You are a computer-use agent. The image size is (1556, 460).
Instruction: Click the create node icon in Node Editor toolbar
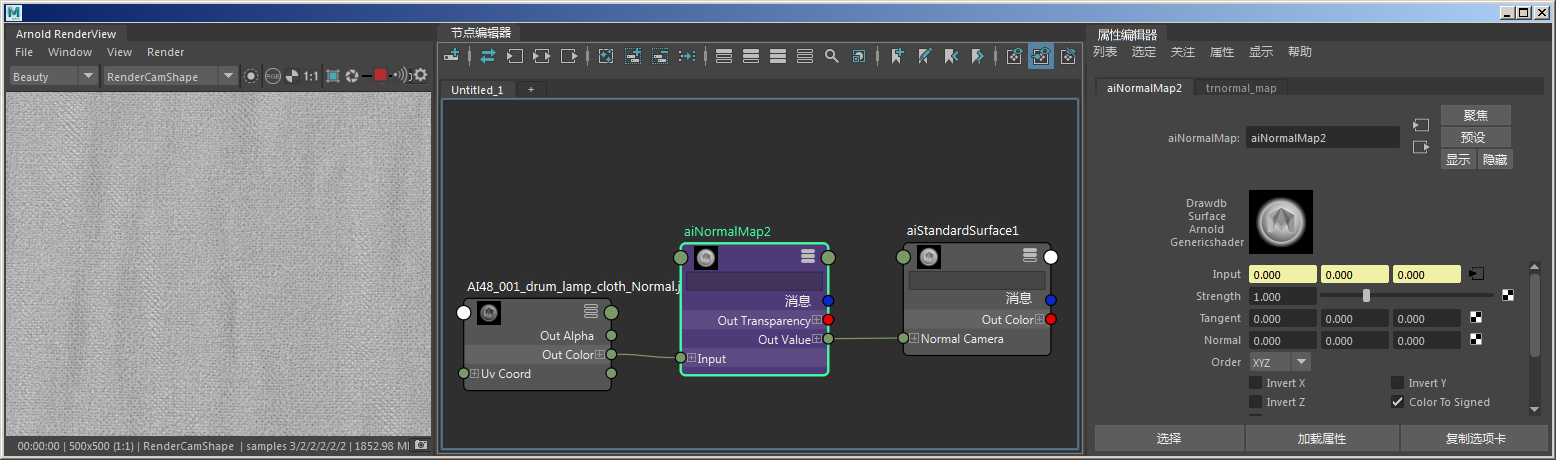(x=452, y=56)
